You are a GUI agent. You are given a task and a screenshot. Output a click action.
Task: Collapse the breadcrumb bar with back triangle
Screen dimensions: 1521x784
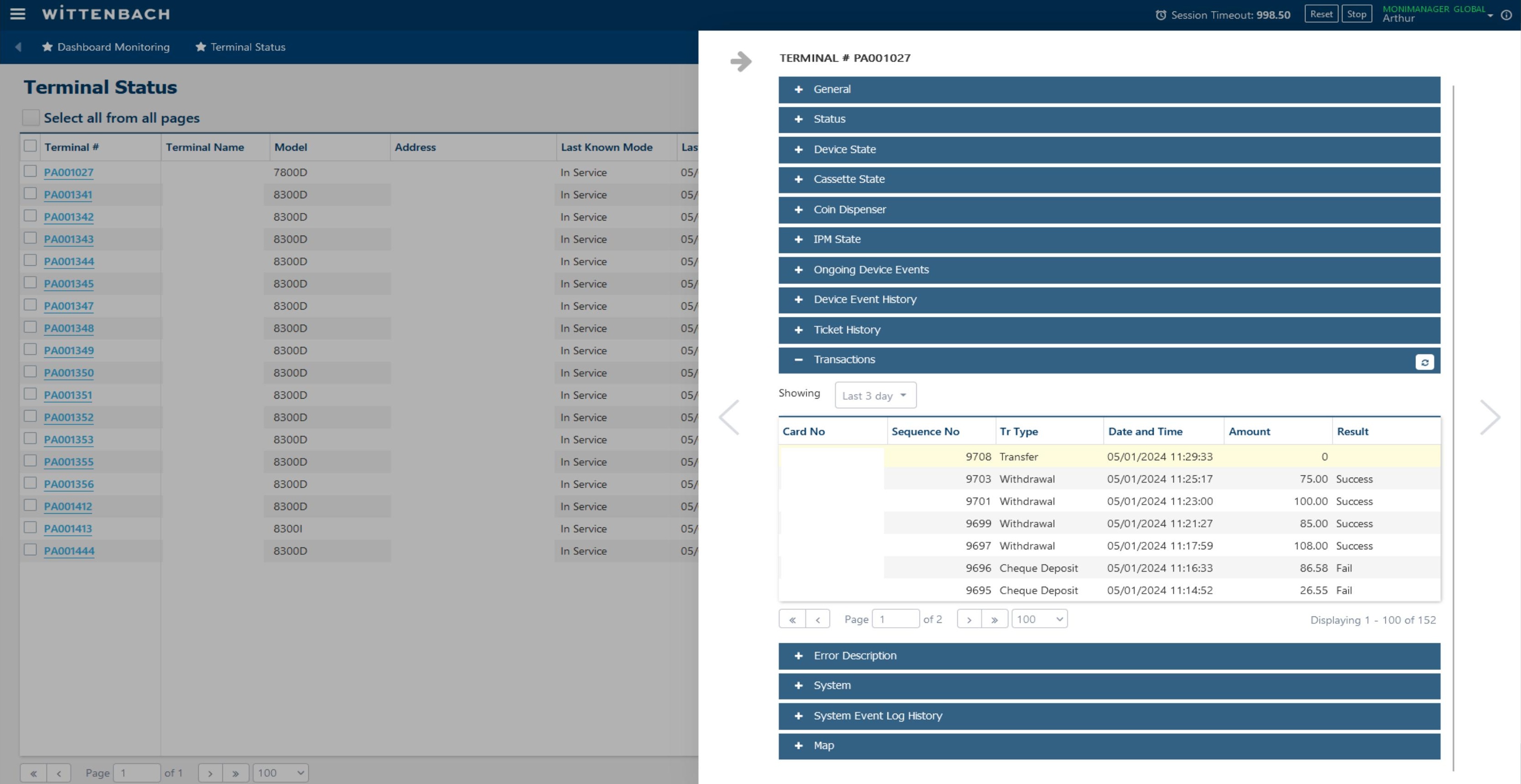[x=18, y=47]
